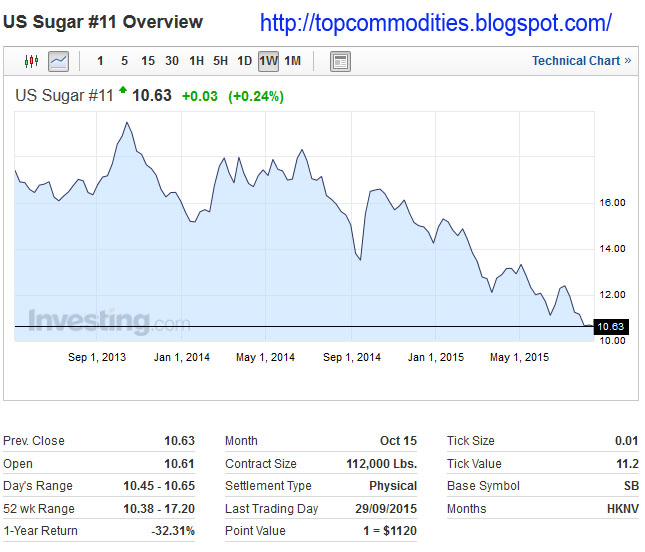Click the Prev. Close value 10.63

(179, 441)
